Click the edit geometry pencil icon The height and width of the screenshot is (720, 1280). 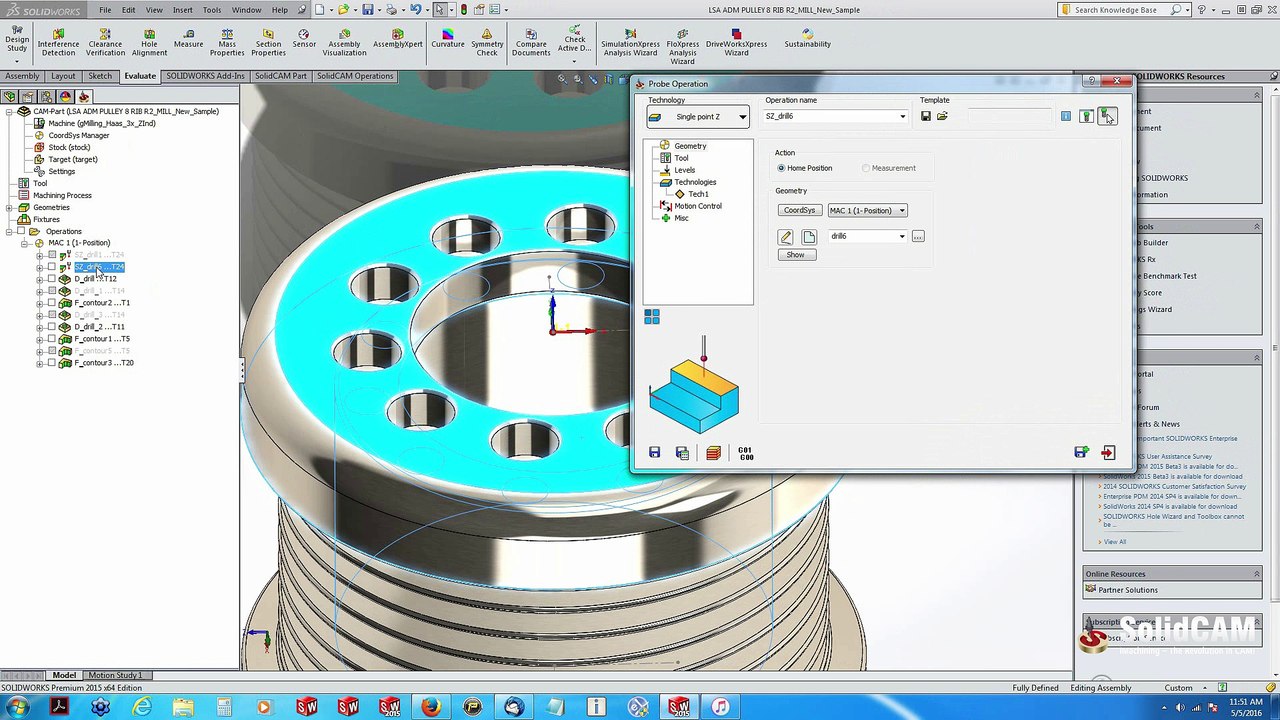(786, 237)
